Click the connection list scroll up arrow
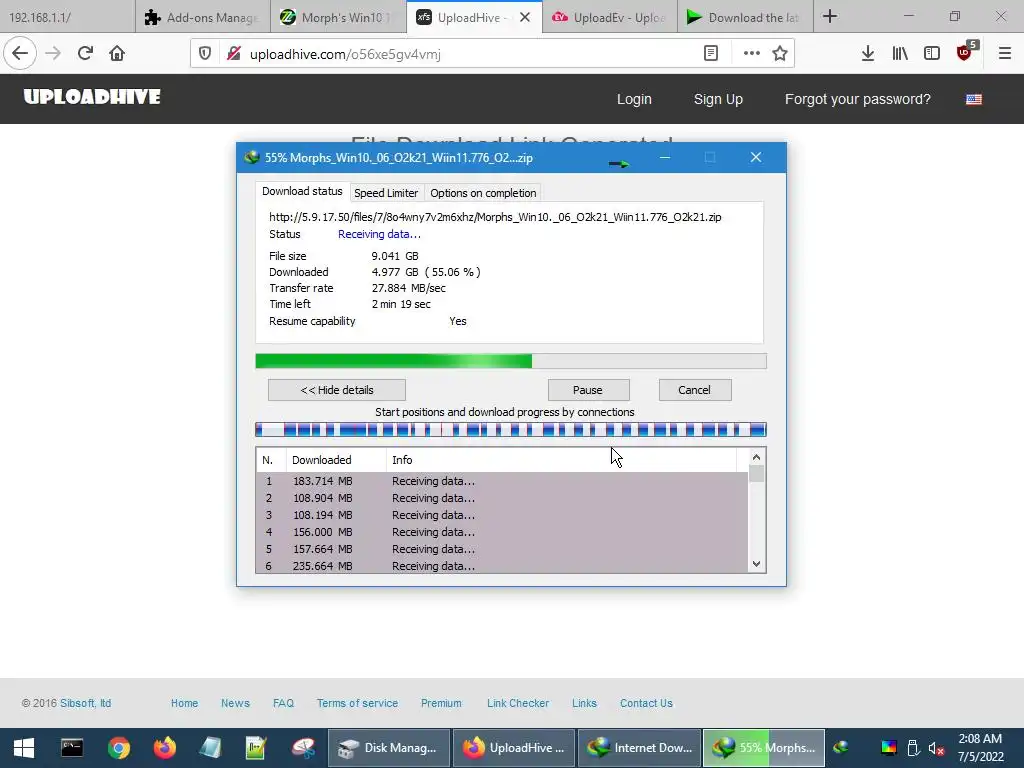The width and height of the screenshot is (1024, 768). point(756,457)
